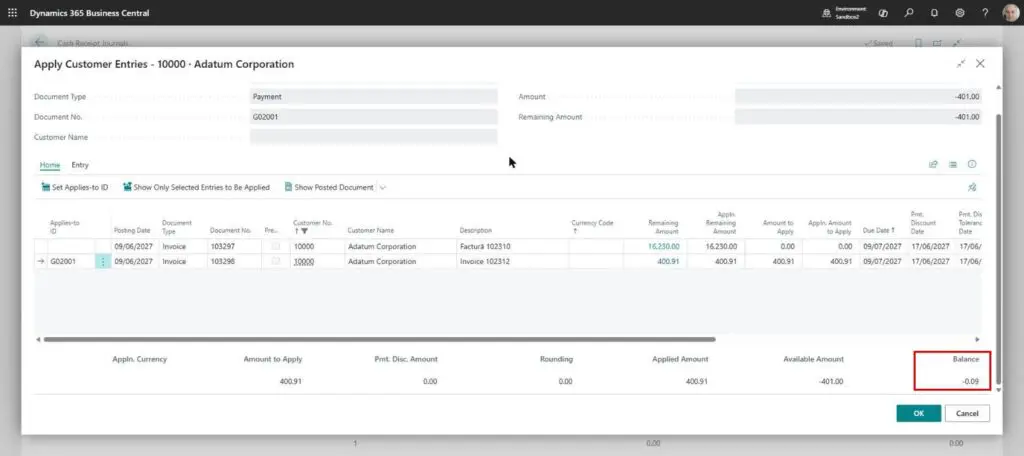Click the Document No. column header
The height and width of the screenshot is (456, 1024).
231,231
